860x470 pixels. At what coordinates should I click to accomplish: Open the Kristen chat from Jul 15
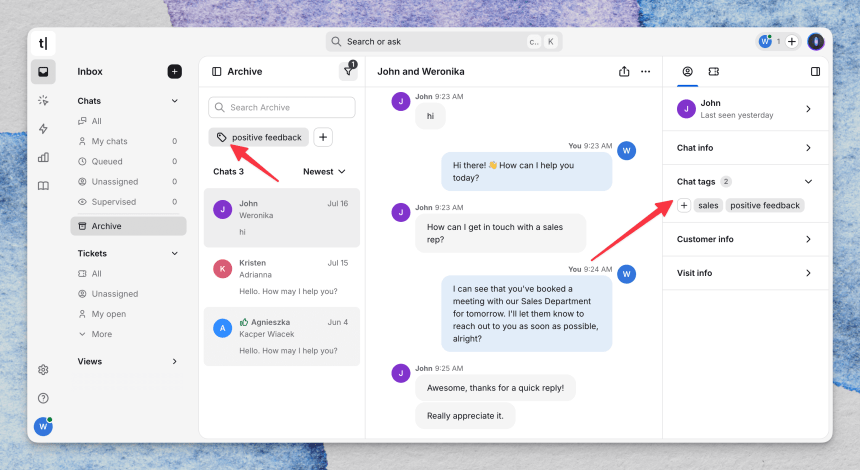click(x=281, y=277)
